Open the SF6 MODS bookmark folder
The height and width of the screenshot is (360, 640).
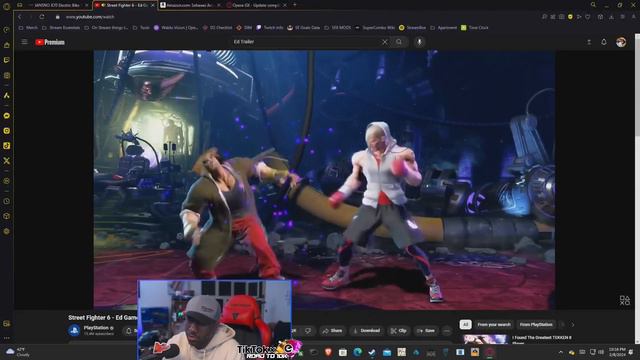[x=338, y=28]
